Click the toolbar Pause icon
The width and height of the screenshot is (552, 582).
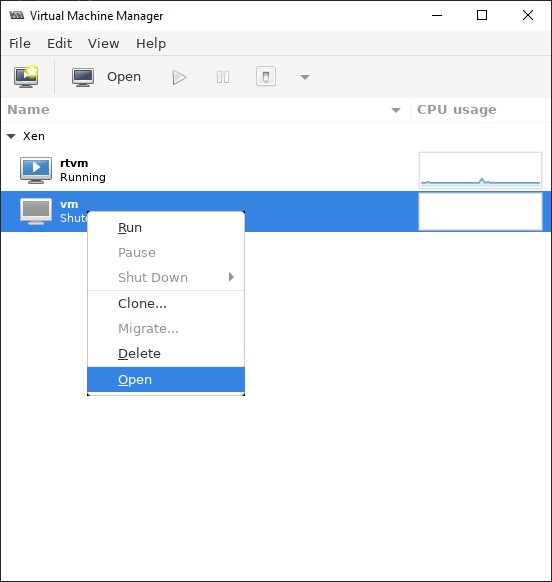tap(223, 77)
